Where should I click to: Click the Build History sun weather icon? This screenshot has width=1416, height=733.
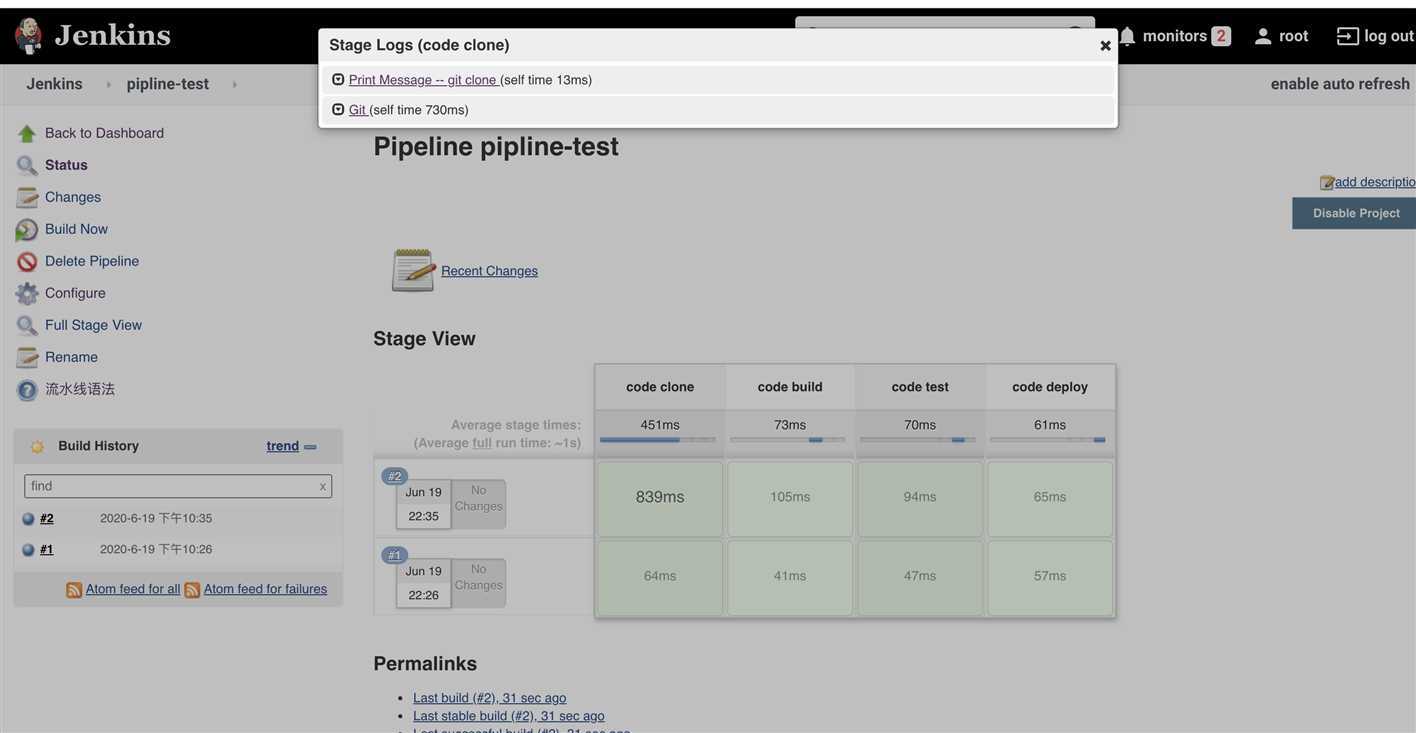click(x=37, y=447)
